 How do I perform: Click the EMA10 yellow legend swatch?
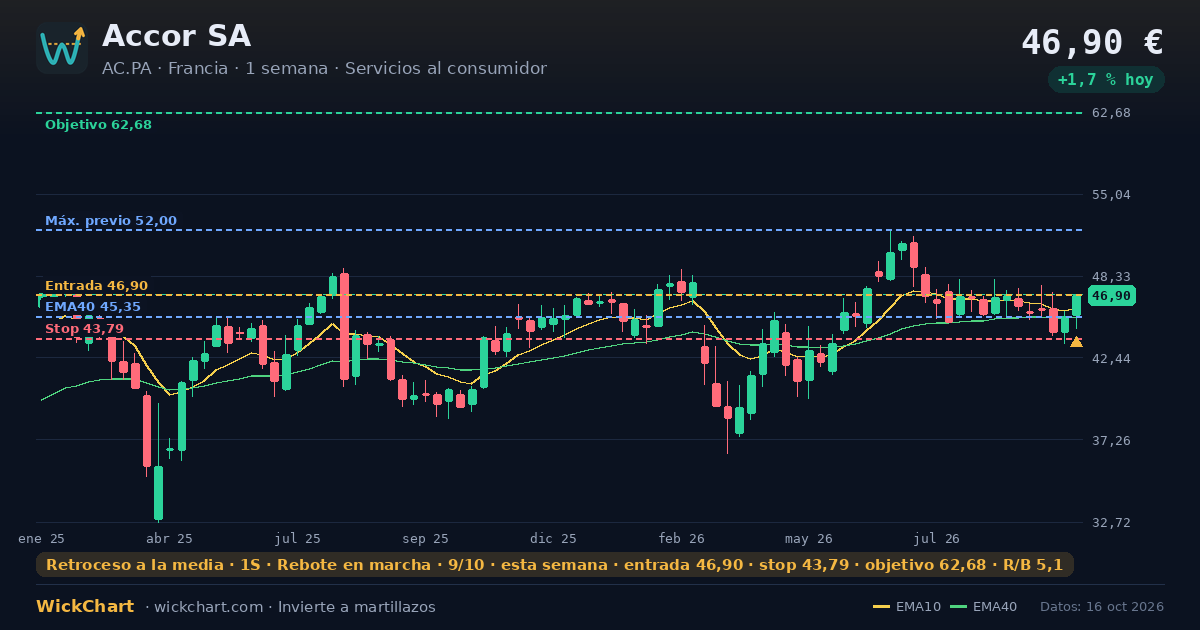[x=881, y=607]
